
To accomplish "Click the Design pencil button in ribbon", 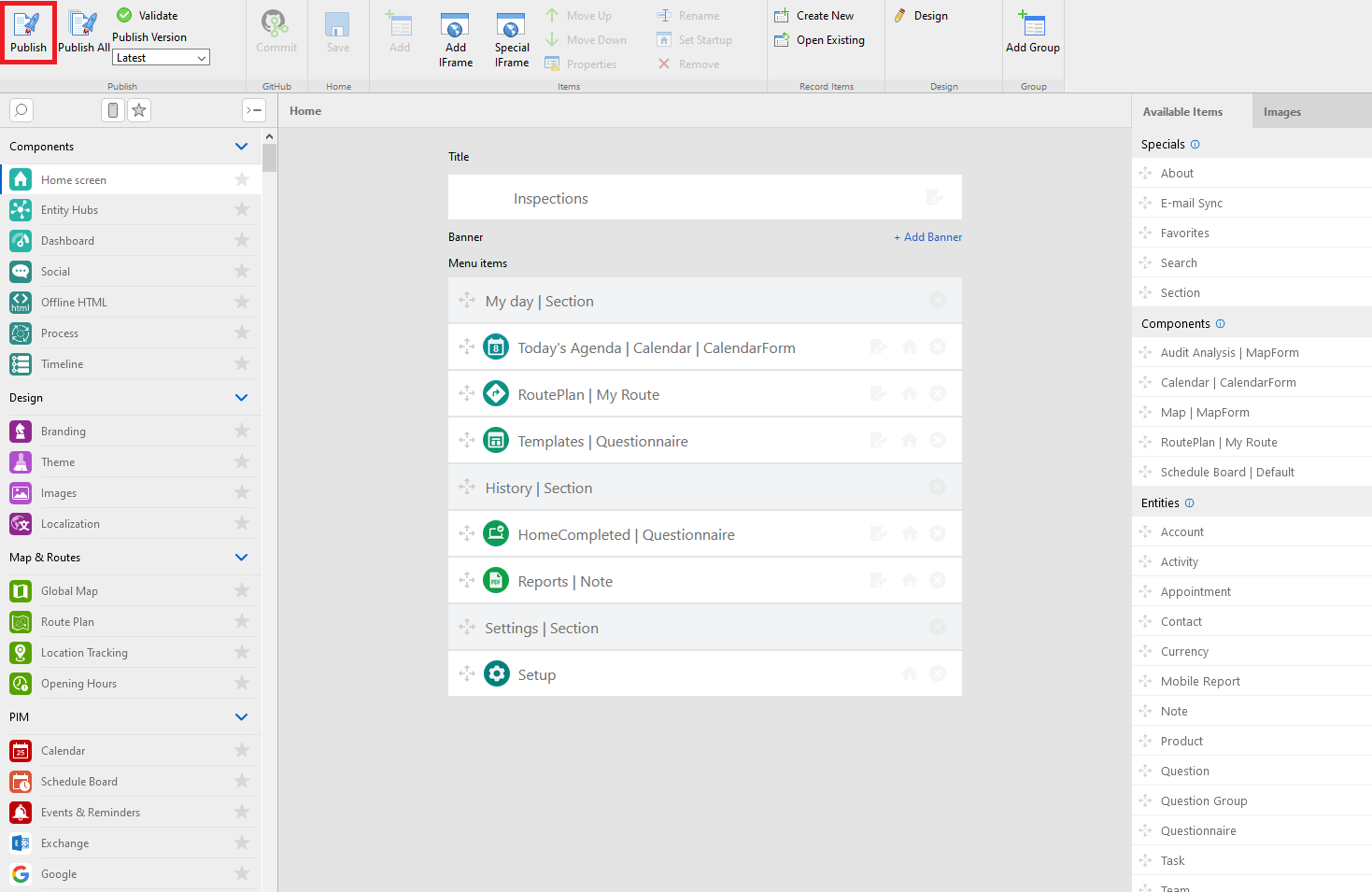I will 921,16.
